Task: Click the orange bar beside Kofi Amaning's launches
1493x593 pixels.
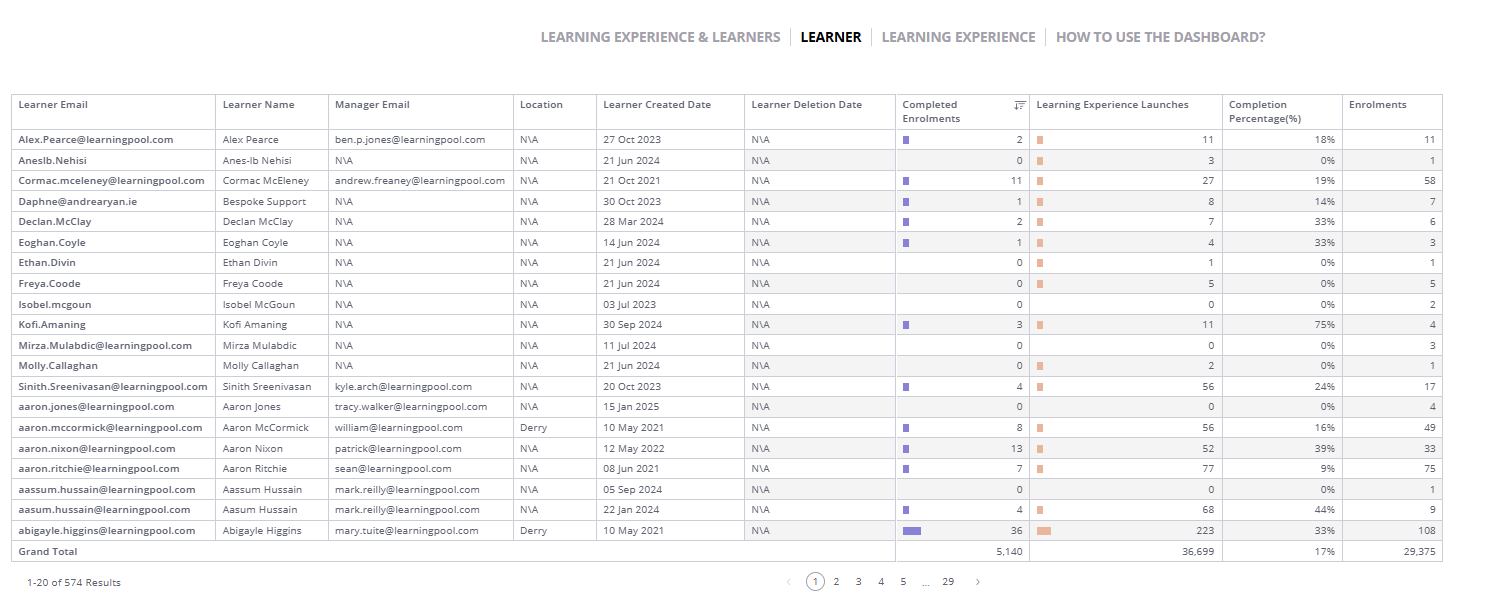Action: (x=1040, y=324)
